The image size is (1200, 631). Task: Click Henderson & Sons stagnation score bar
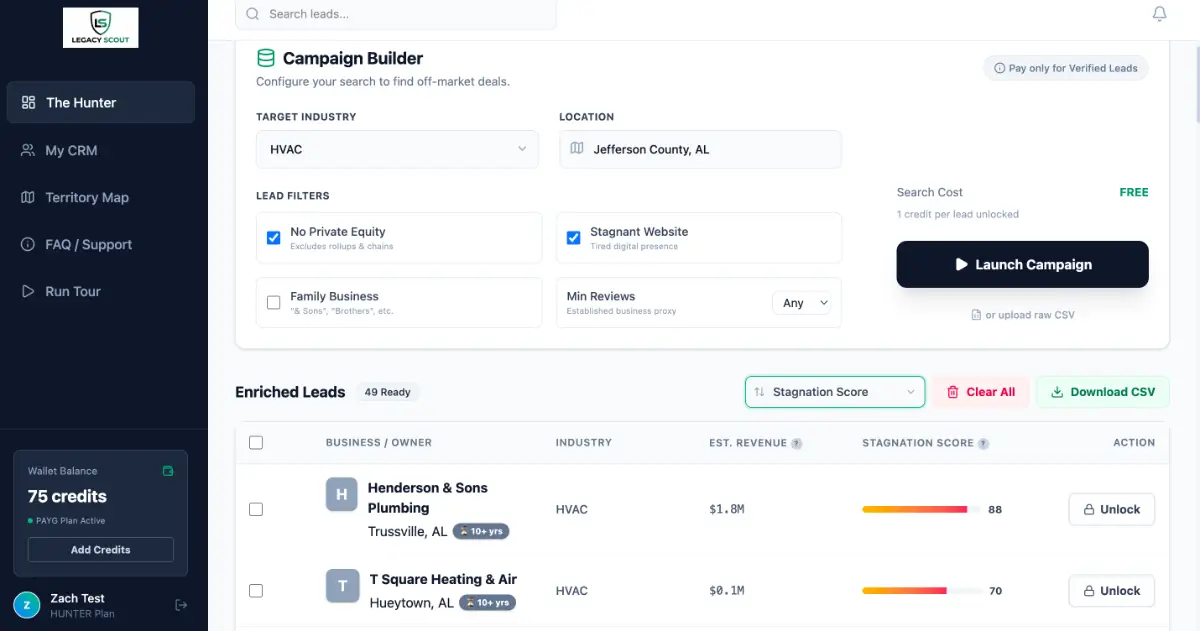921,509
